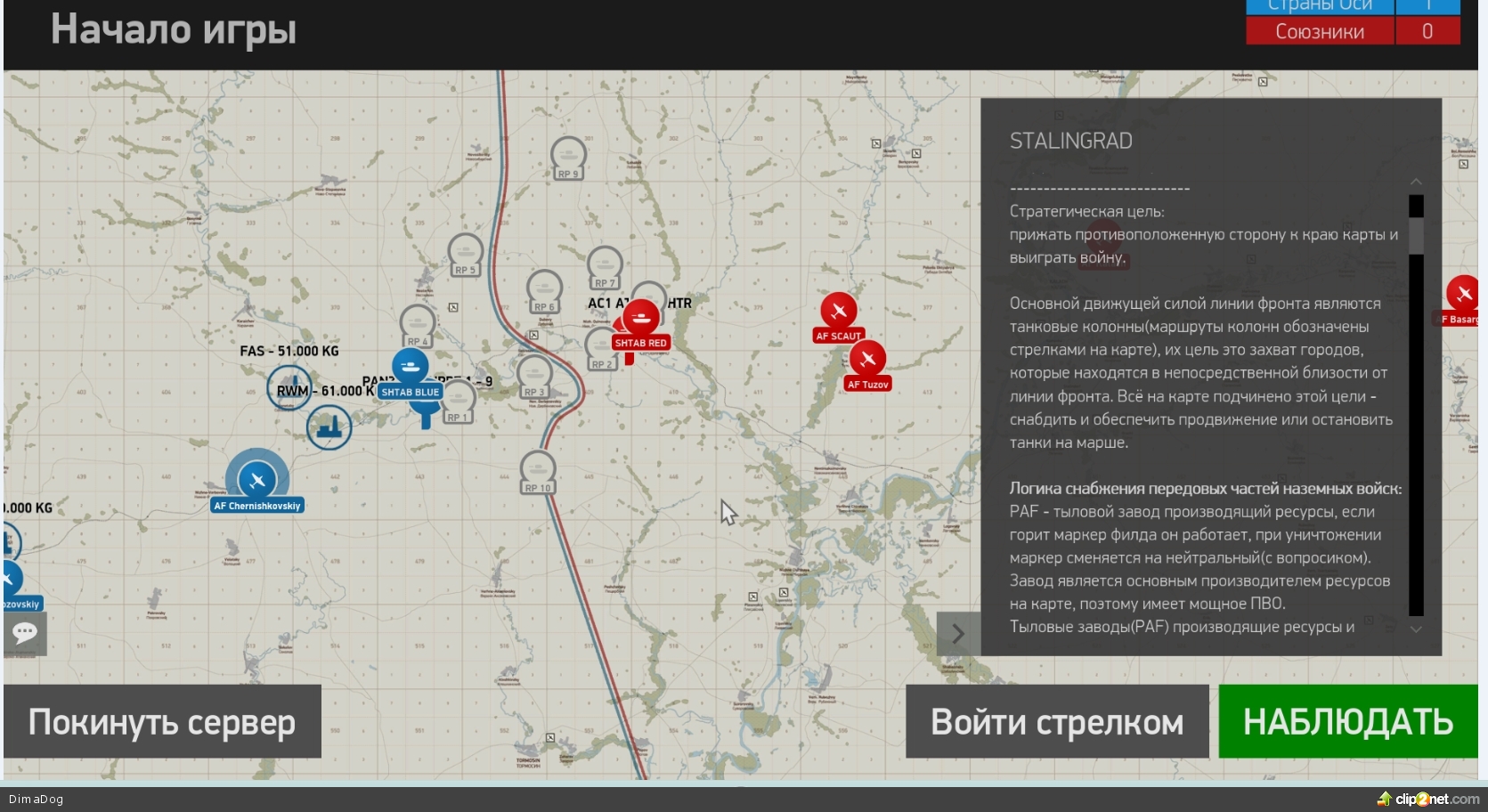Screen dimensions: 1488x812
Task: Click the Логика снабжения bold heading
Action: click(1205, 489)
